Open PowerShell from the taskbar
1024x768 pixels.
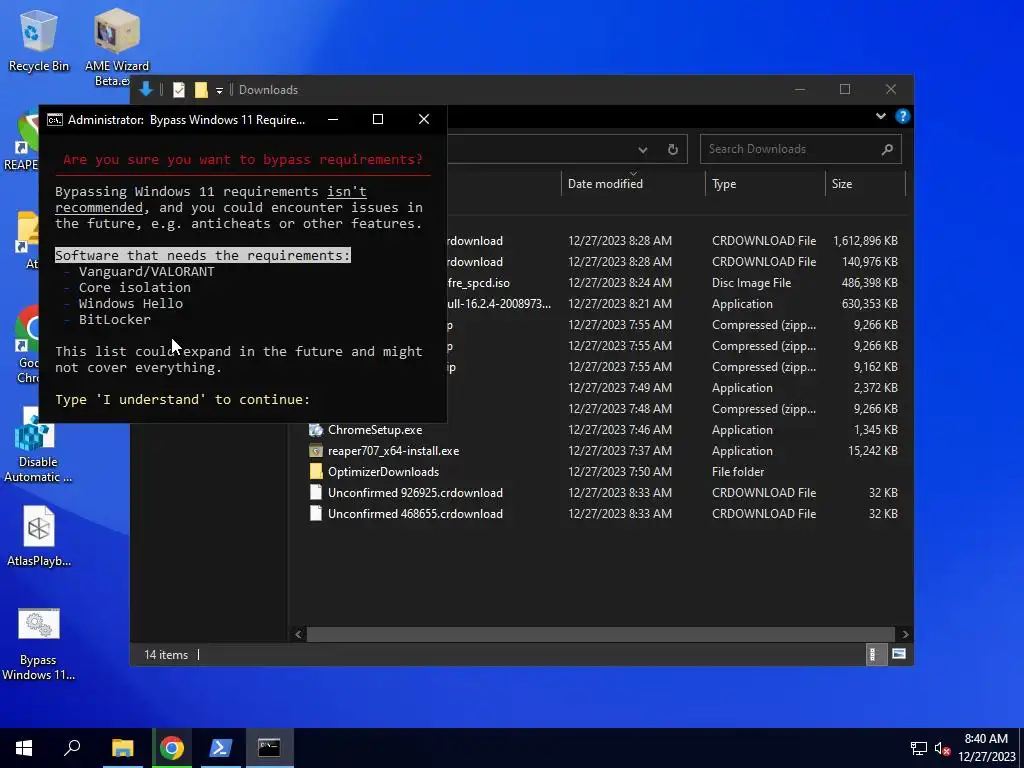[221, 748]
